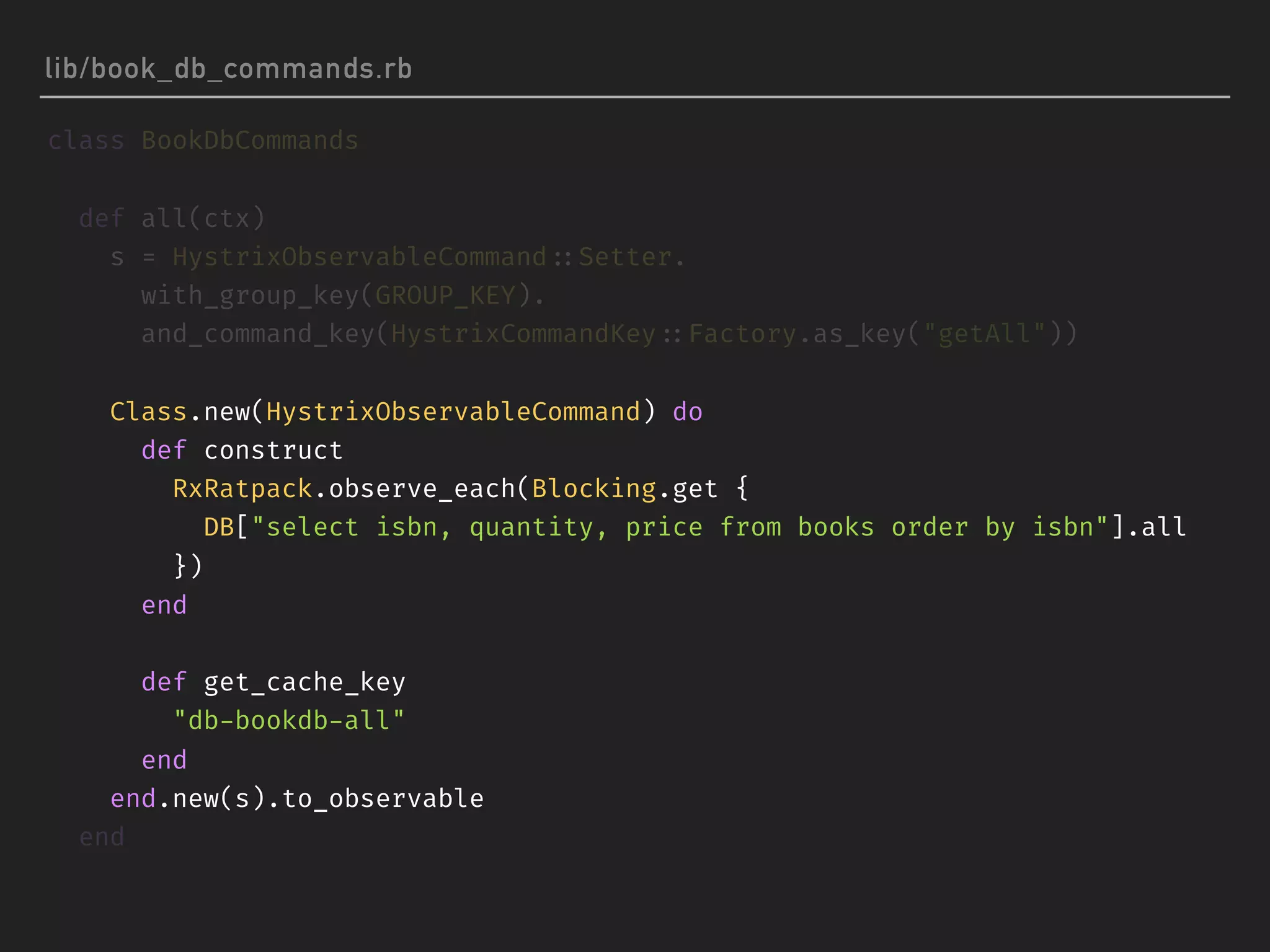Click 'Class.new(HystrixObservableCommand) do' line
The image size is (1270, 952).
(407, 412)
